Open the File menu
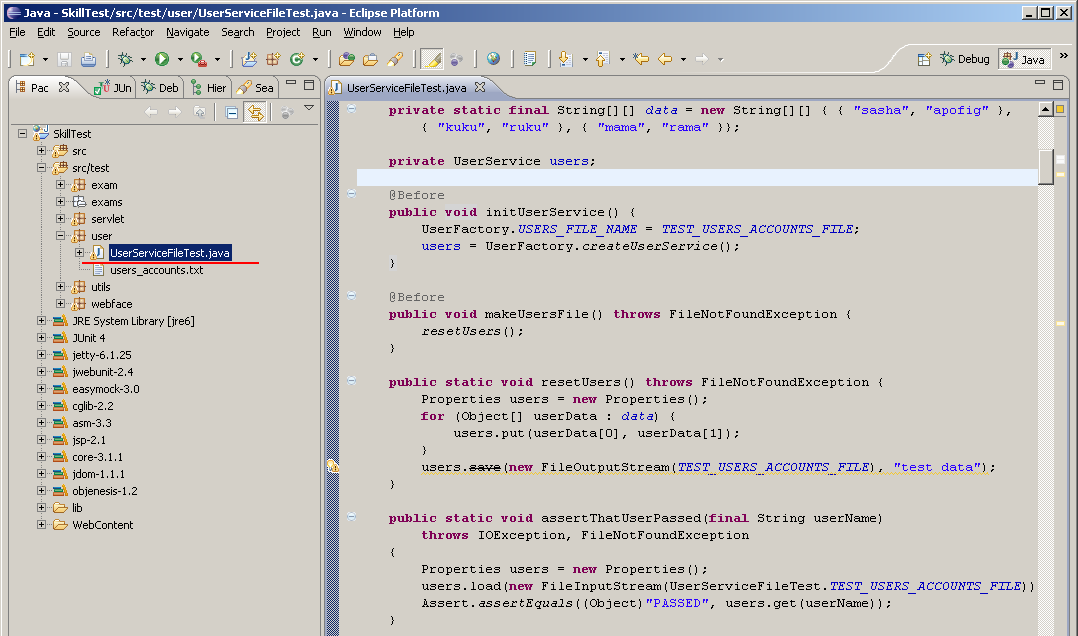This screenshot has height=636, width=1078. tap(17, 32)
